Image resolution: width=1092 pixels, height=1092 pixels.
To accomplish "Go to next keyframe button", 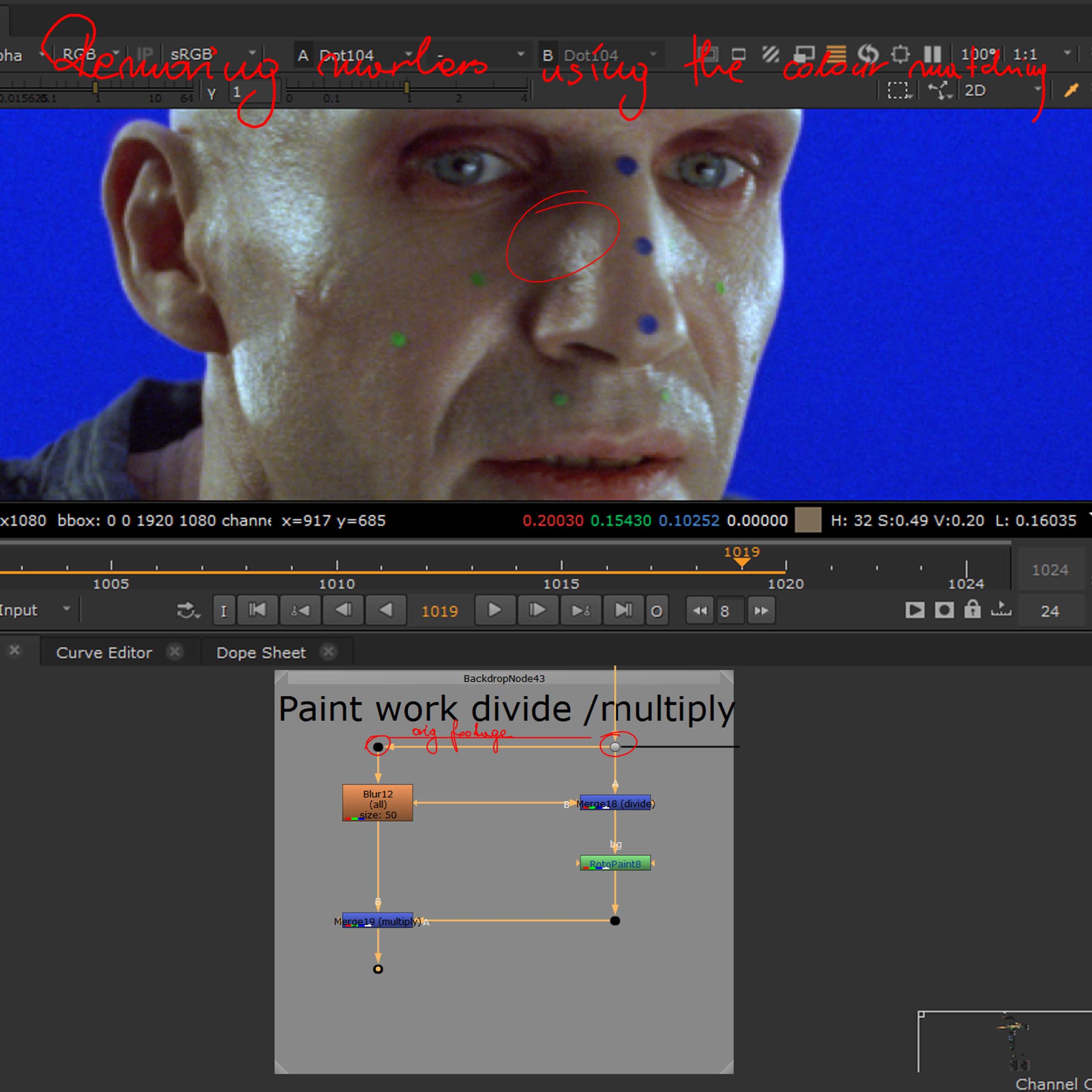I will [581, 610].
